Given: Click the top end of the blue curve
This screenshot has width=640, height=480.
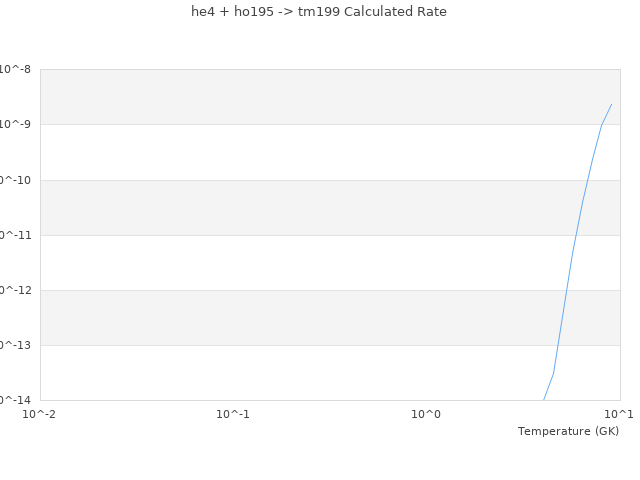Looking at the screenshot, I should [611, 104].
